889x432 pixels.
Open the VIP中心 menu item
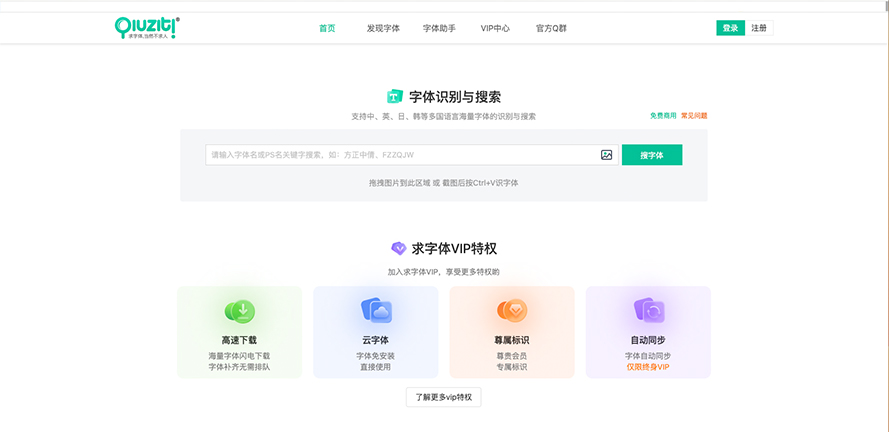[x=495, y=28]
